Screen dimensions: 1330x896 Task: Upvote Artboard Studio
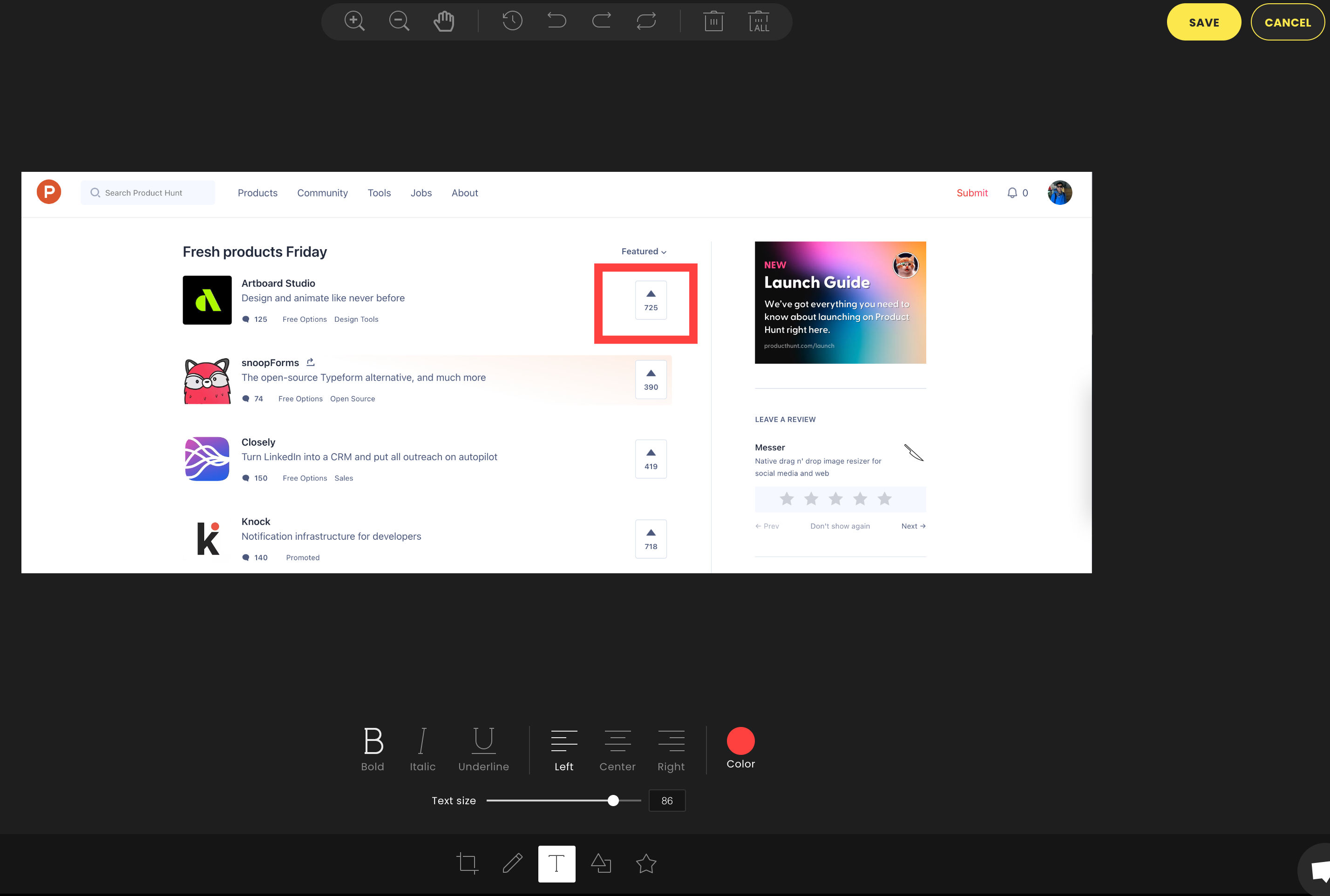pos(651,300)
